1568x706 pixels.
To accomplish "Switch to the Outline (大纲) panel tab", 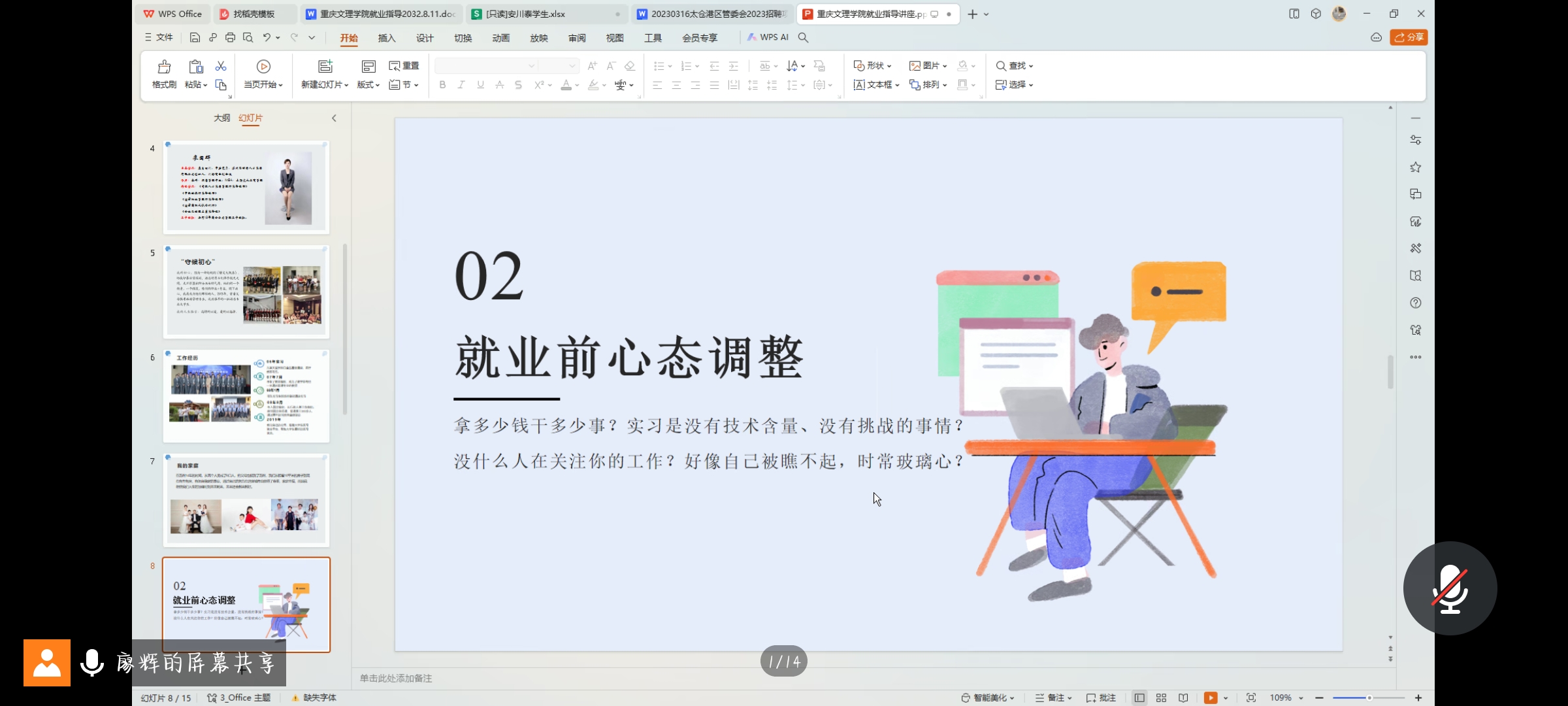I will click(221, 118).
